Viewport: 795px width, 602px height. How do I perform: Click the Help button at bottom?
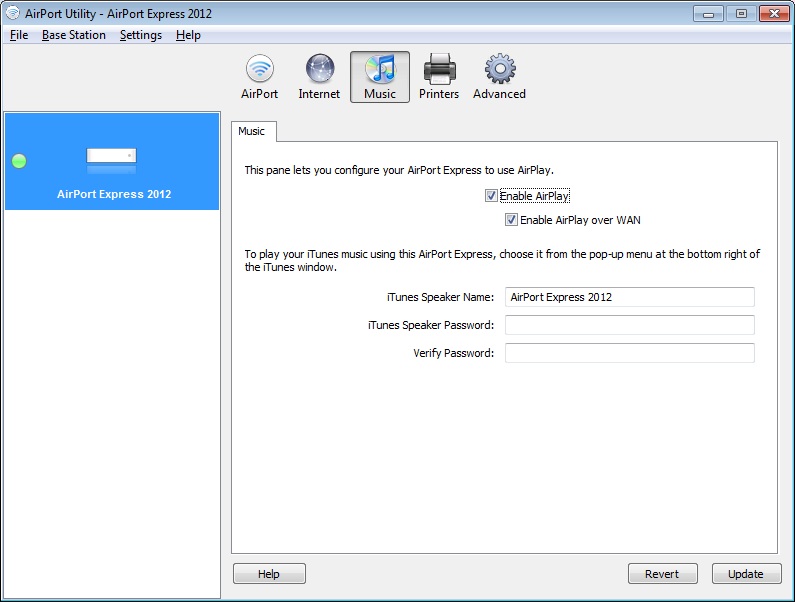(269, 574)
